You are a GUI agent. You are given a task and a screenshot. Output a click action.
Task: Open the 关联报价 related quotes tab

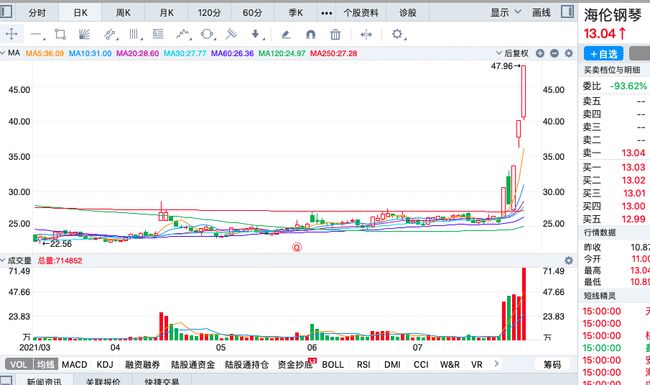point(103,381)
